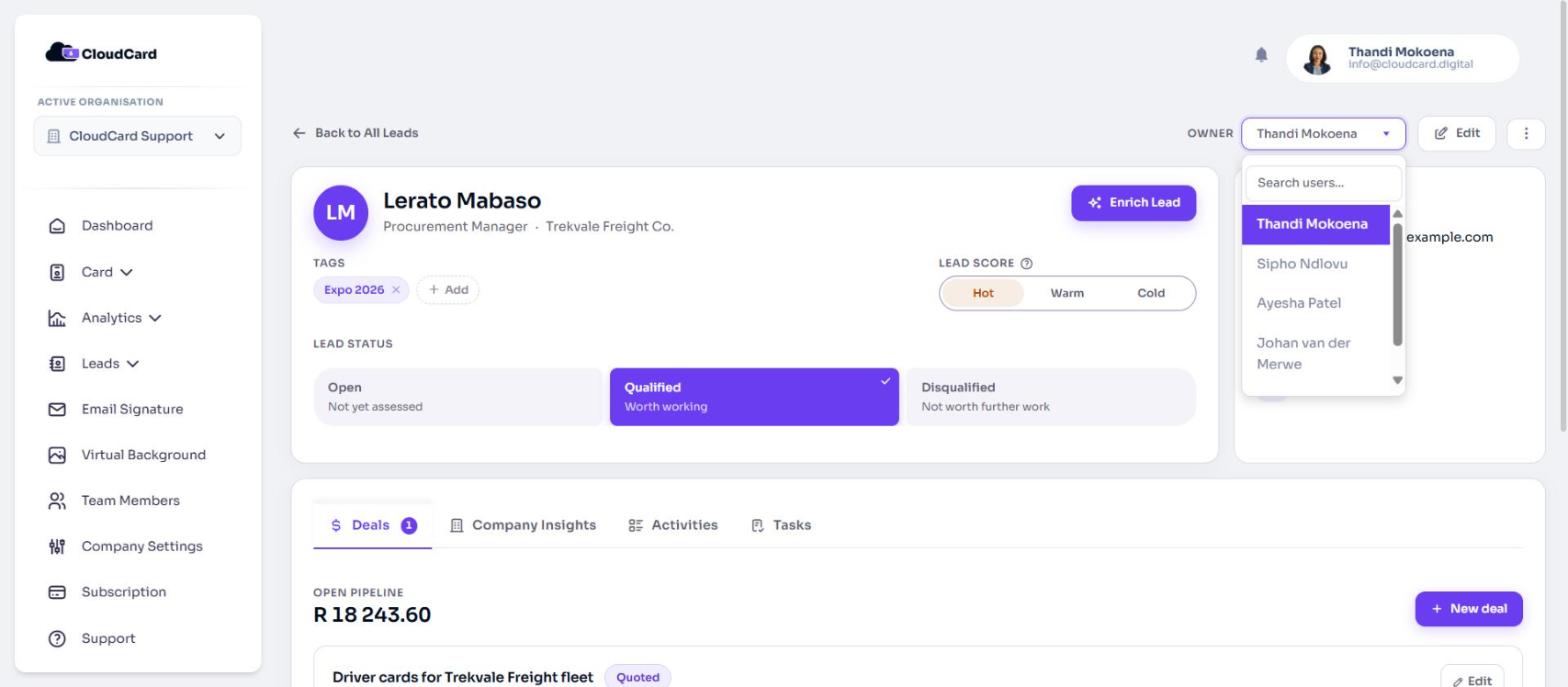Click the notification bell icon

(x=1261, y=55)
